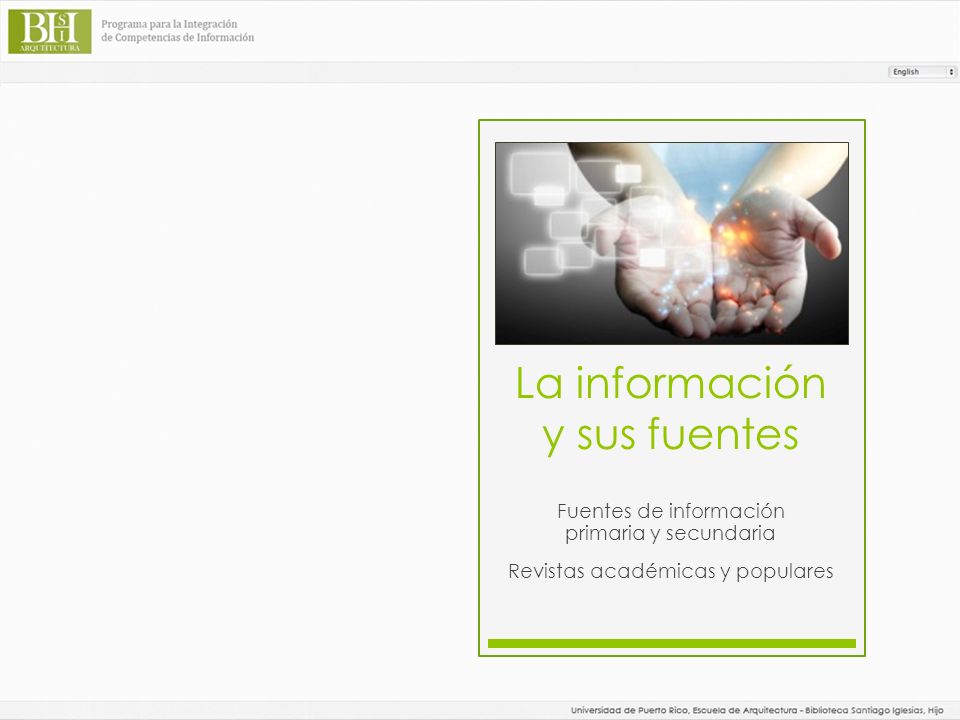Select the 'Programa para la Integración' header text

[169, 24]
